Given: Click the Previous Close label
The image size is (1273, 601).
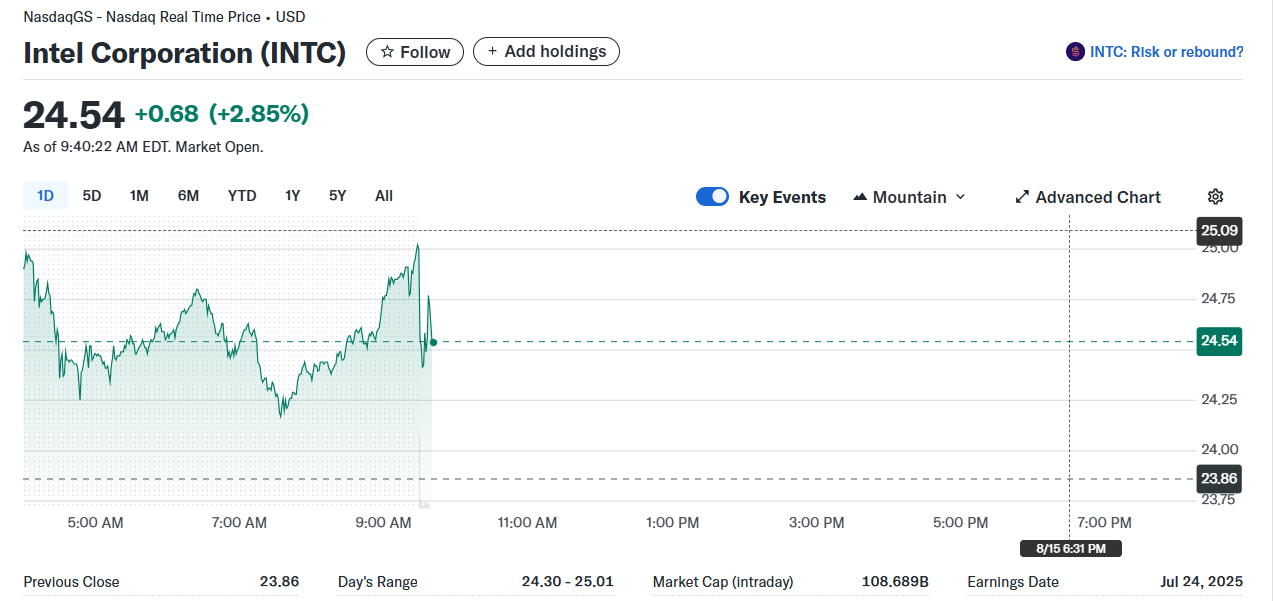Looking at the screenshot, I should (x=71, y=582).
